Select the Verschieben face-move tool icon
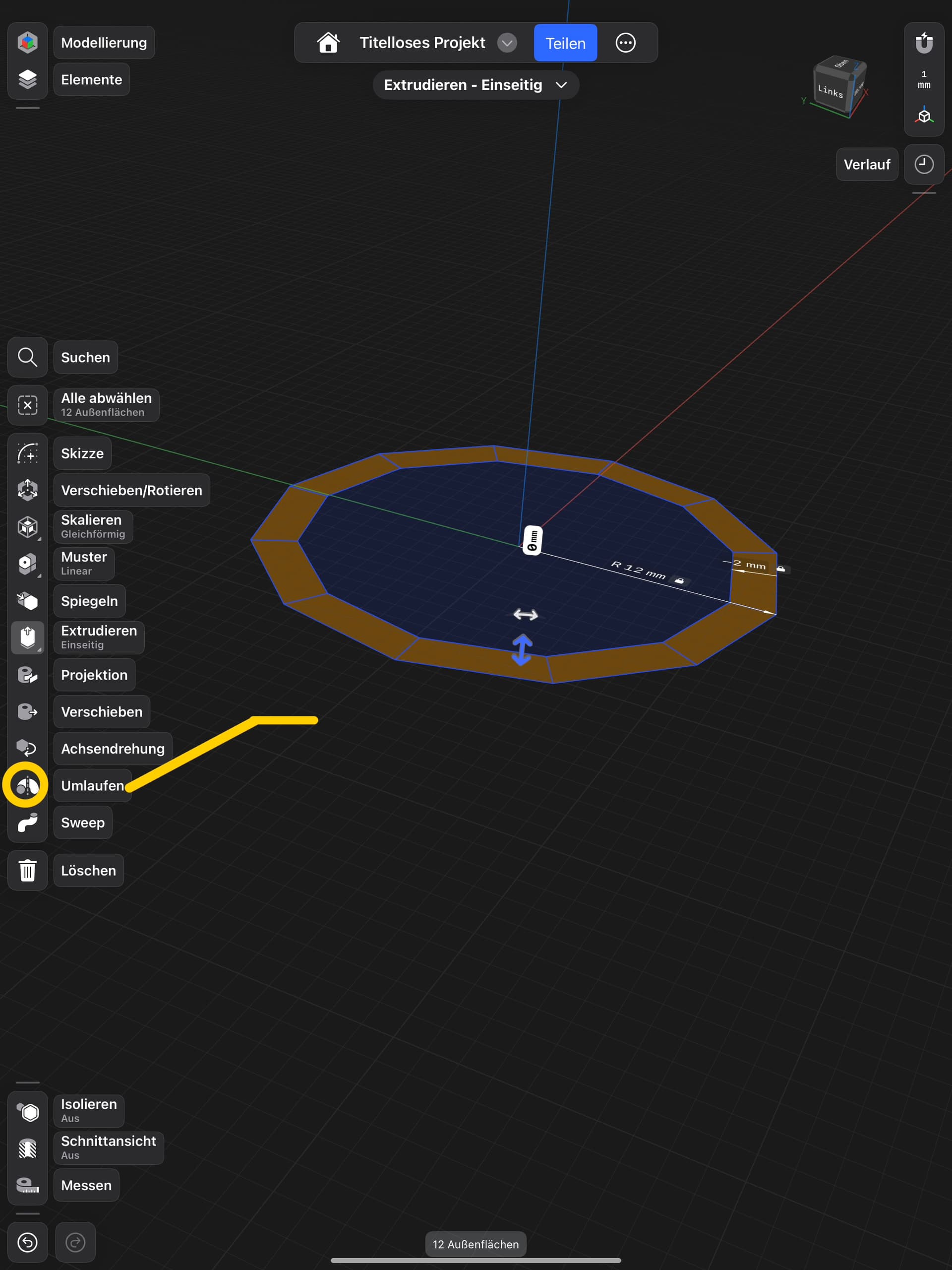The image size is (952, 1270). (28, 711)
